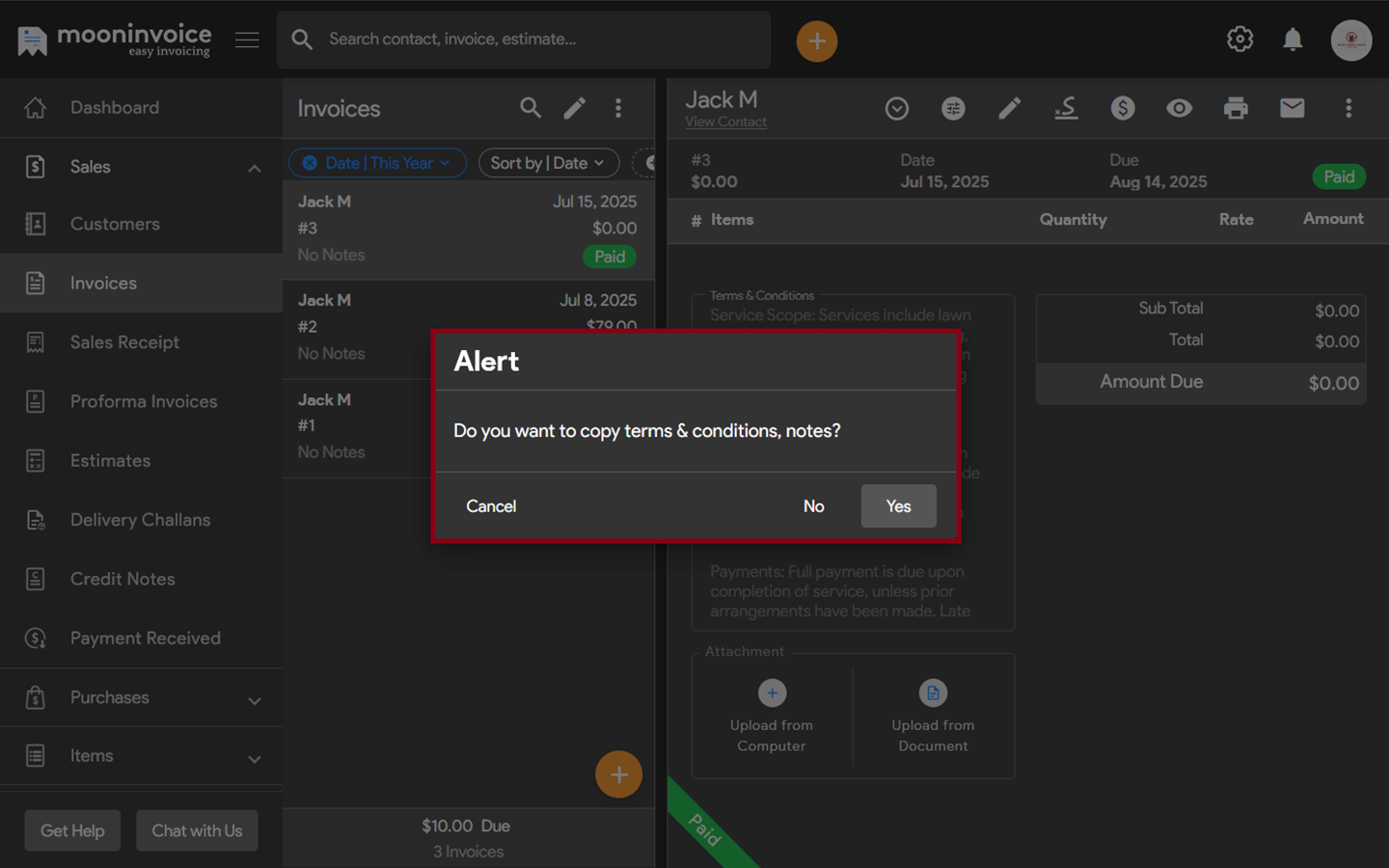Viewport: 1389px width, 868px height.
Task: Toggle the hamburger sidebar menu
Action: point(247,40)
